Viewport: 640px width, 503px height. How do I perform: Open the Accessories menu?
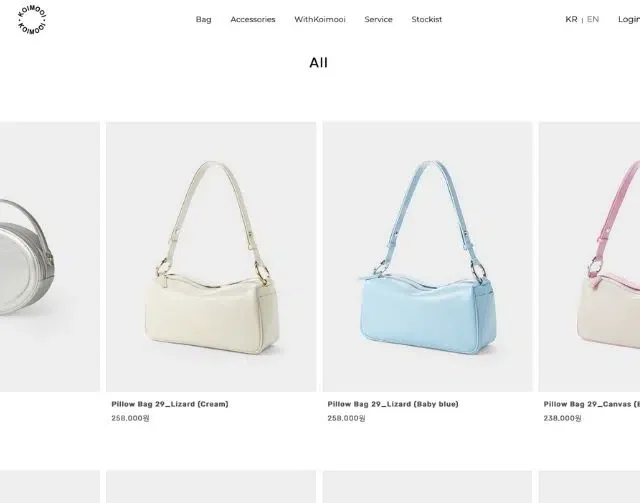point(253,19)
